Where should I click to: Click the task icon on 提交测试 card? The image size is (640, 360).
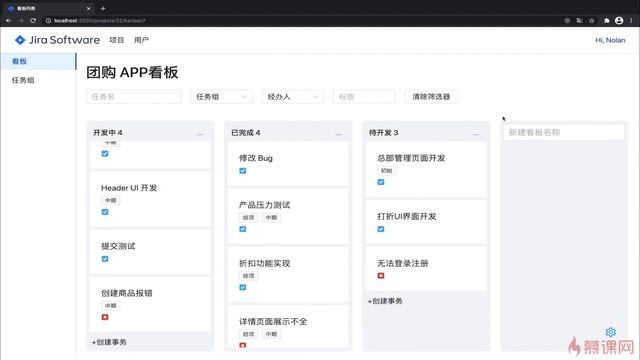tap(105, 259)
